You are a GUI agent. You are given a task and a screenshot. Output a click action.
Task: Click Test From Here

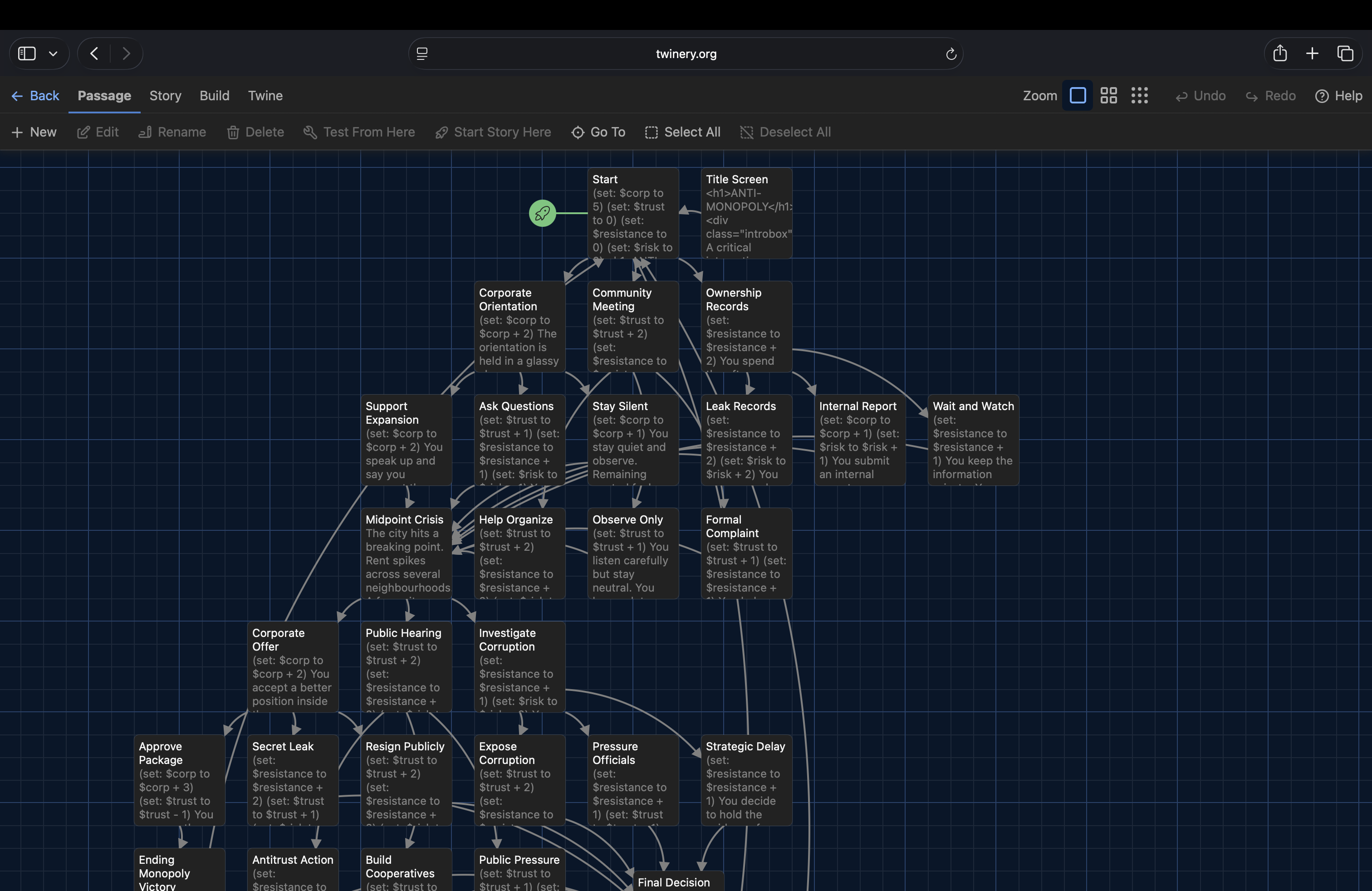pyautogui.click(x=359, y=132)
